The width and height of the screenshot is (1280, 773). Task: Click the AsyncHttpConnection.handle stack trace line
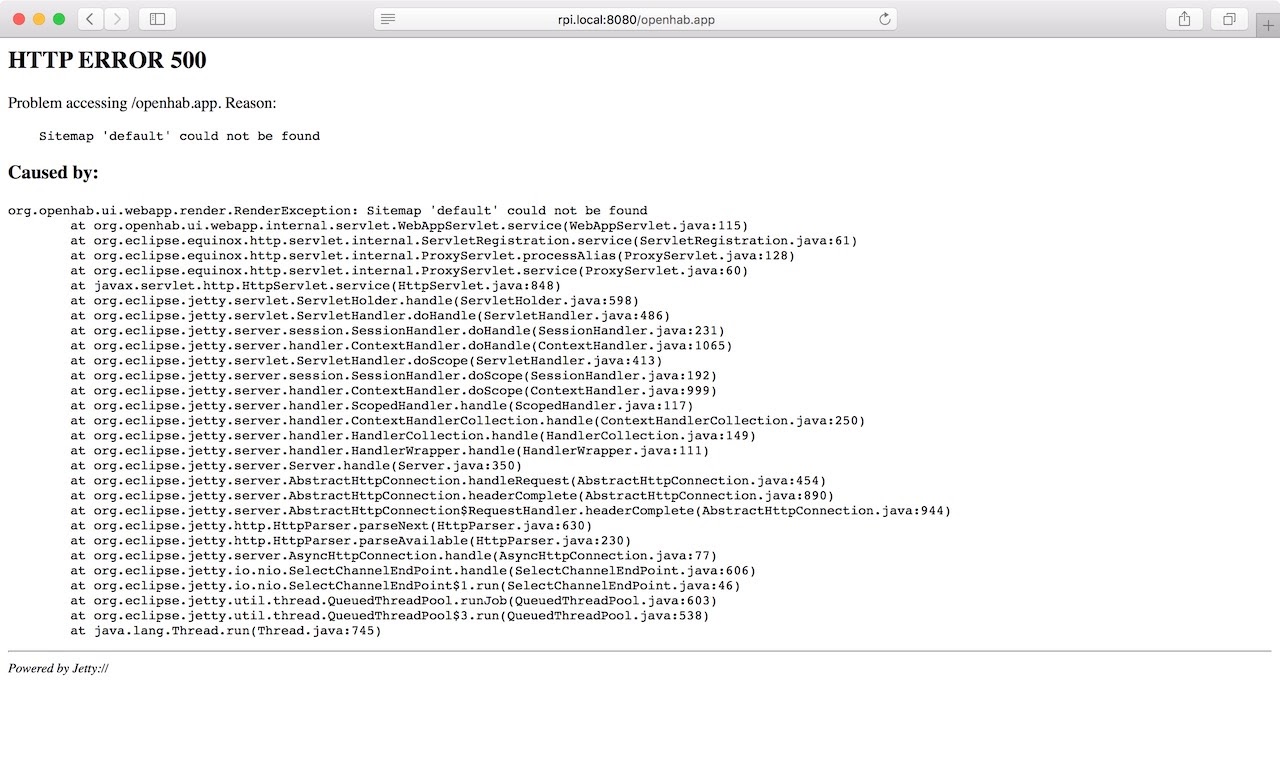(394, 556)
